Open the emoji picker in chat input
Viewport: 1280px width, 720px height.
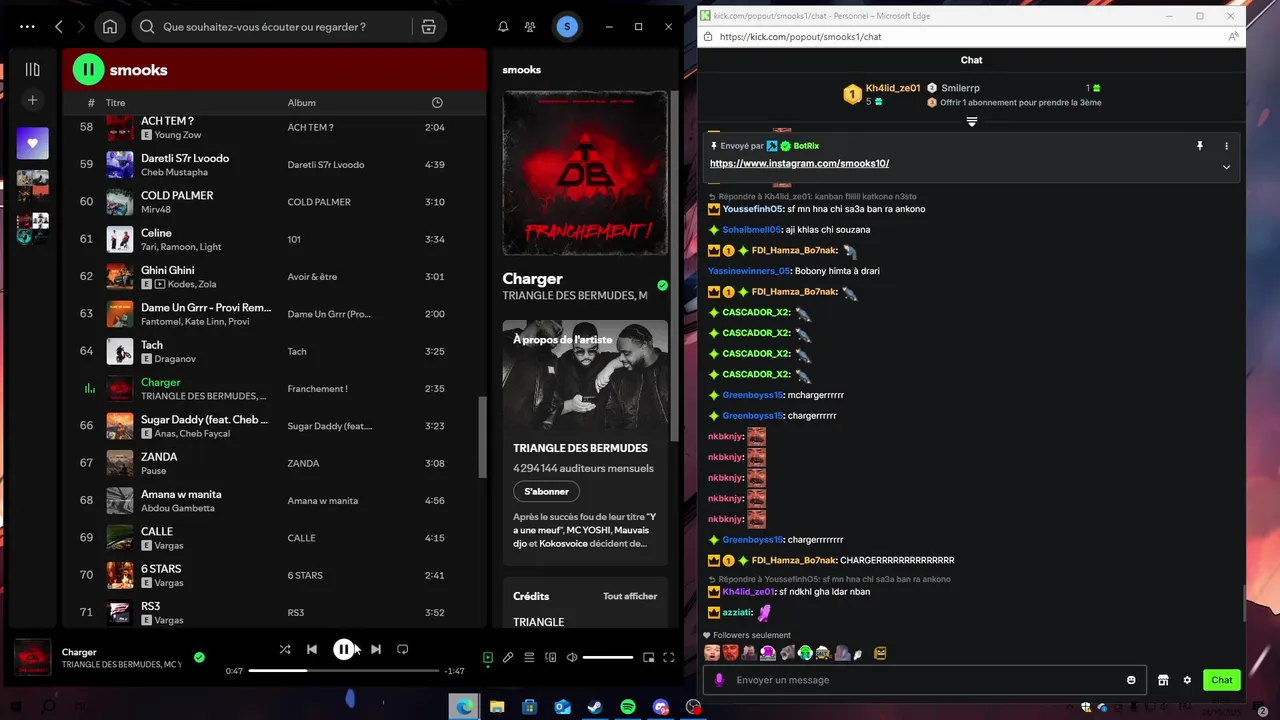(x=1131, y=680)
